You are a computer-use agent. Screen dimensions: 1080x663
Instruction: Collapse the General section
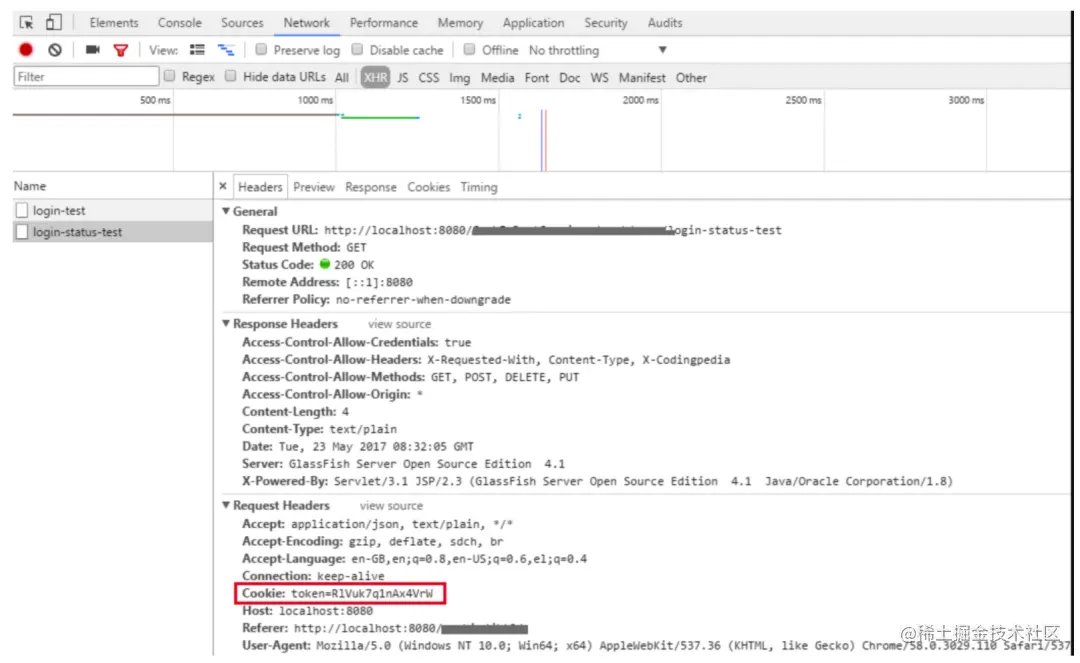click(225, 211)
